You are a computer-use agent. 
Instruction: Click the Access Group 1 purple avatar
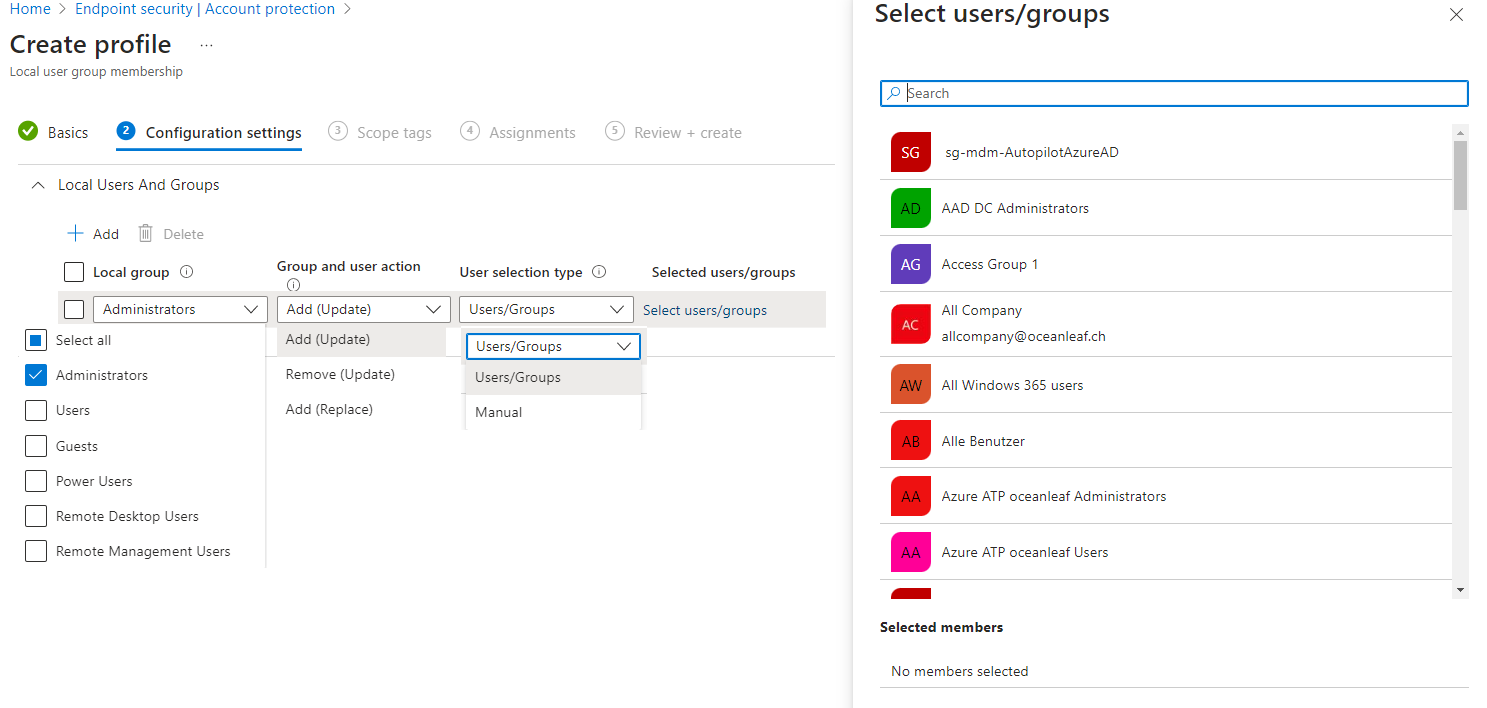(x=910, y=264)
